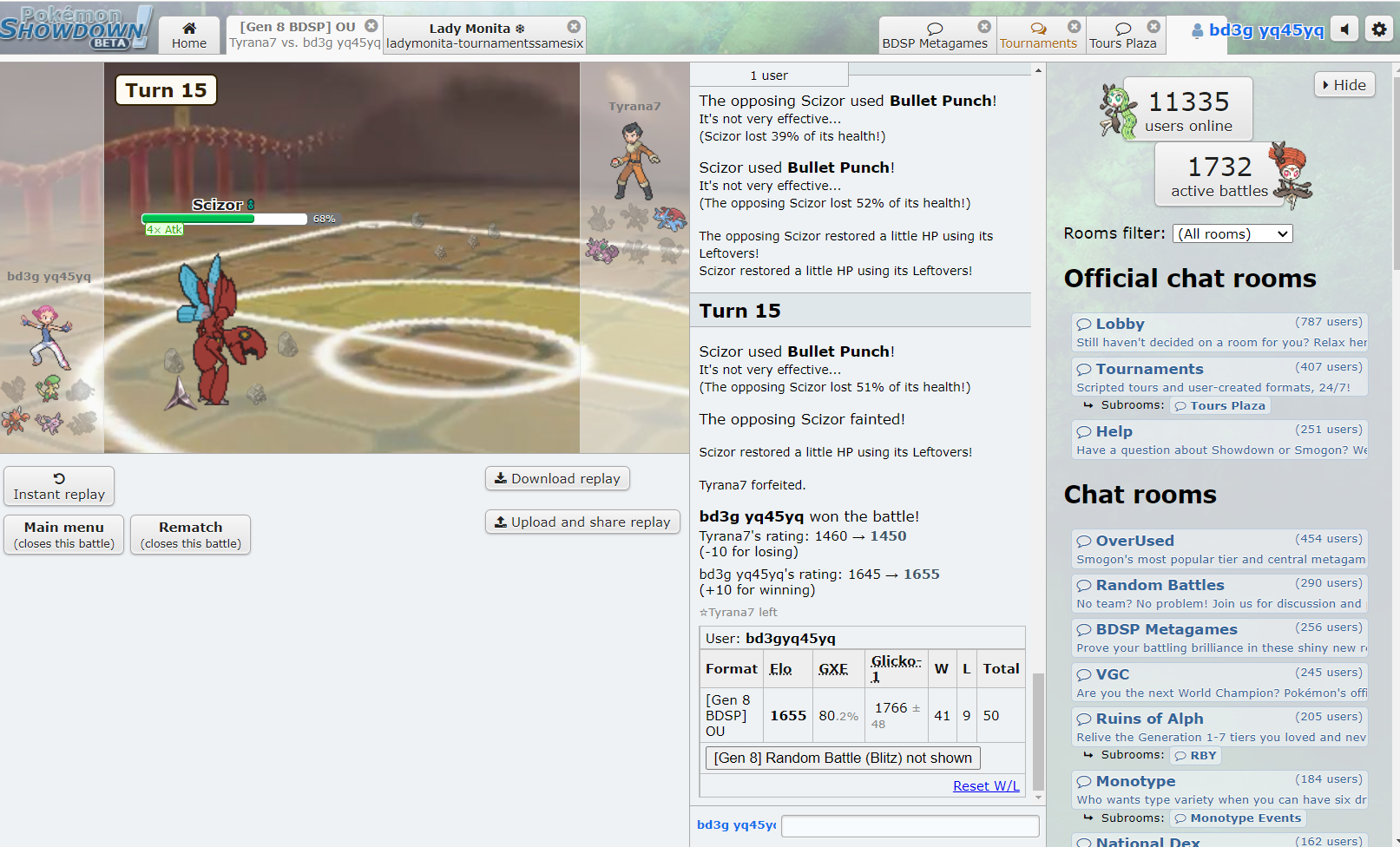The width and height of the screenshot is (1400, 847).
Task: Start an Instant replay
Action: [x=59, y=486]
